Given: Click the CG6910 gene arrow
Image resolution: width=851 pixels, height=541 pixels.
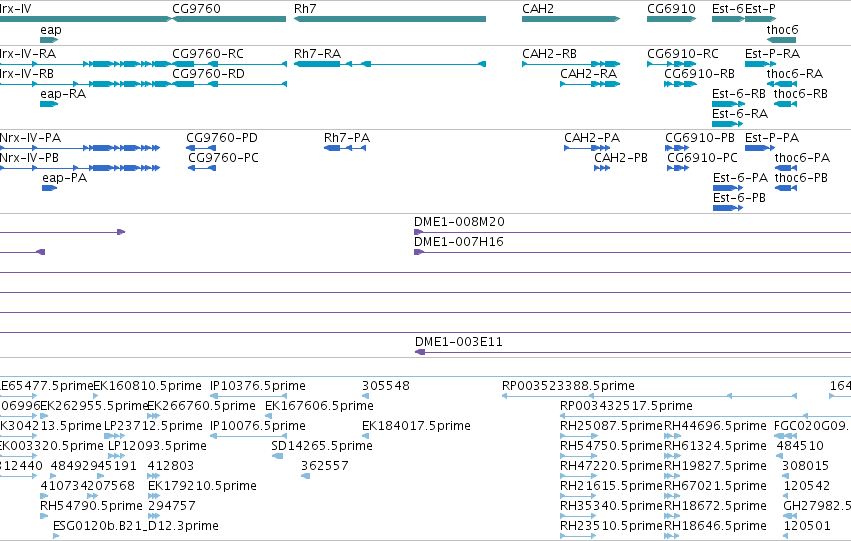Looking at the screenshot, I should [671, 19].
